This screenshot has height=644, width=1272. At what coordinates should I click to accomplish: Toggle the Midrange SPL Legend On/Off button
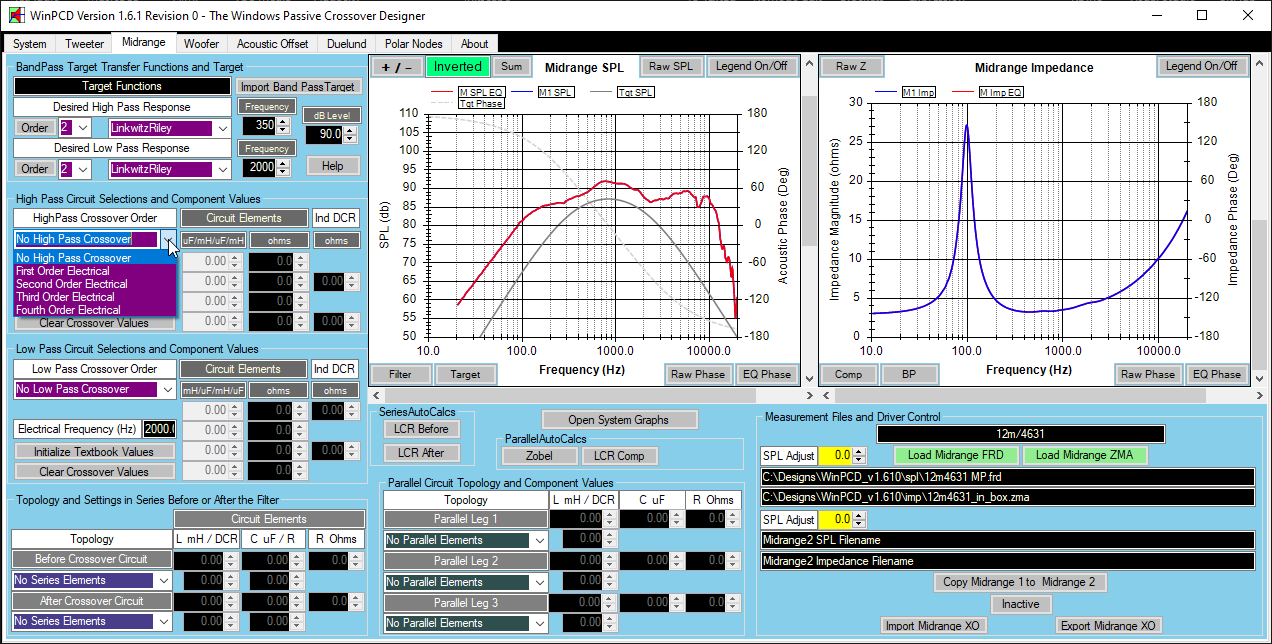coord(751,67)
